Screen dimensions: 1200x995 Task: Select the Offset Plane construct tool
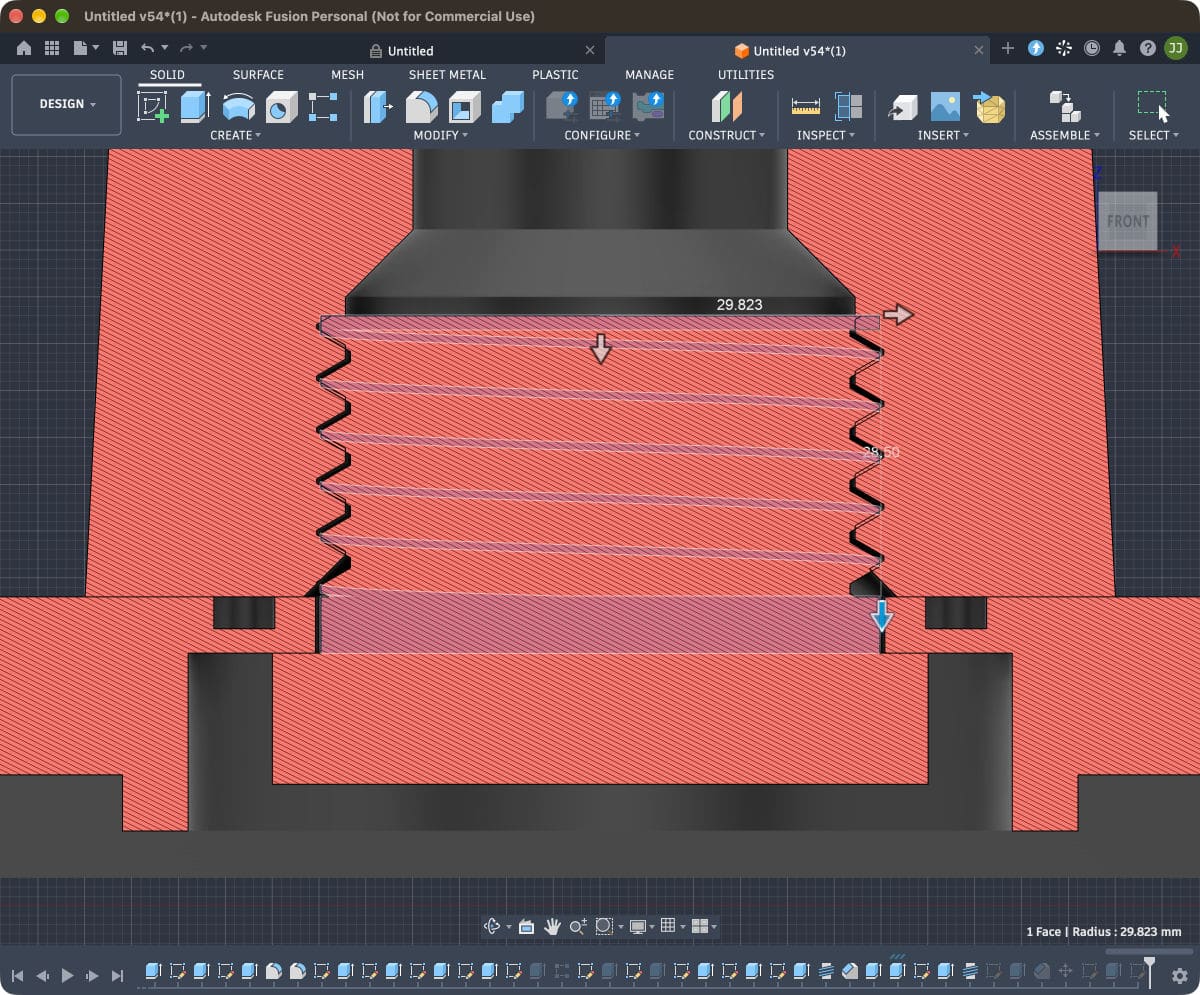coord(727,106)
